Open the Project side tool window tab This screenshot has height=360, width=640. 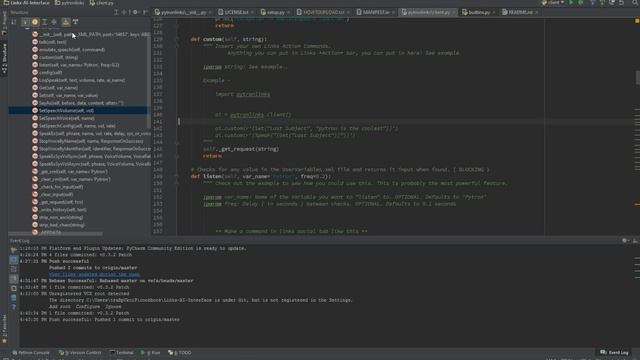click(4, 22)
